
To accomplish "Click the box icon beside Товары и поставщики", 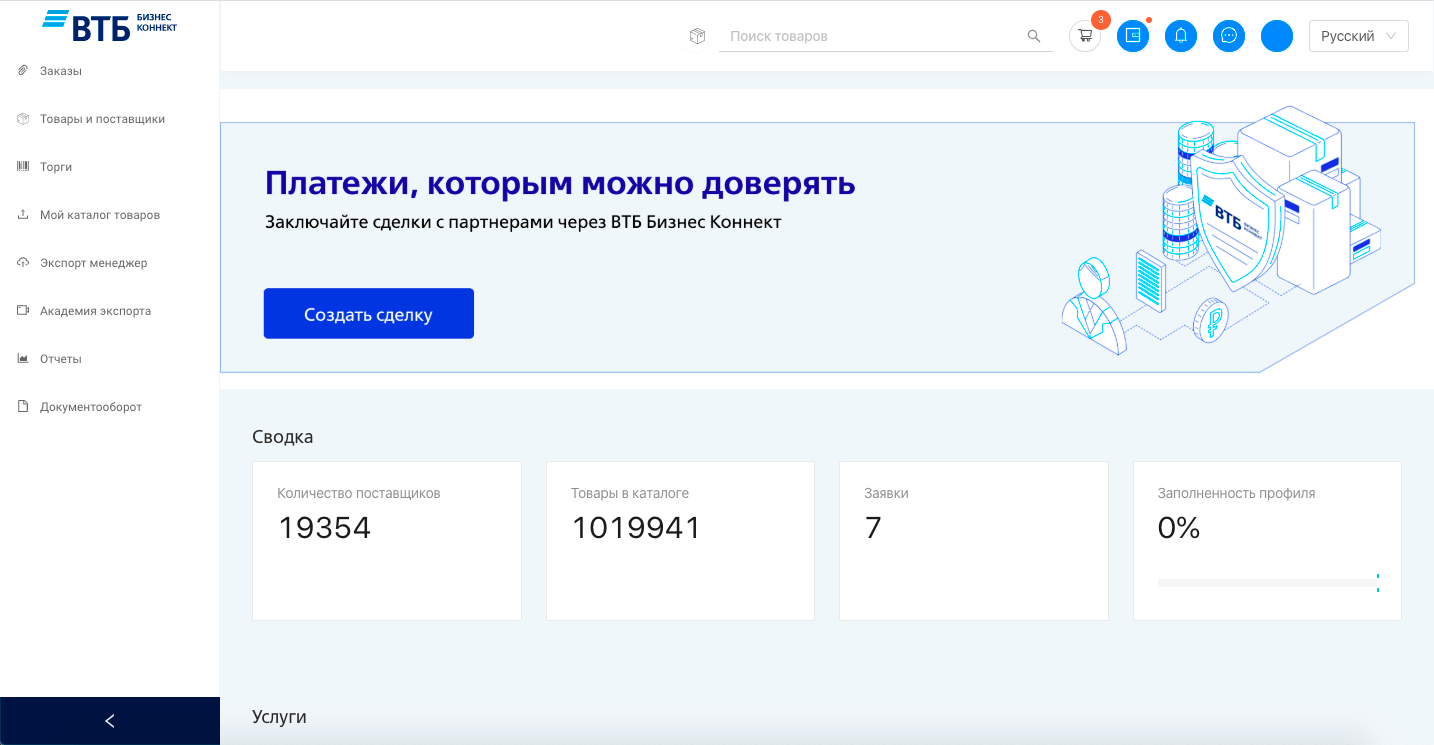I will click(23, 118).
